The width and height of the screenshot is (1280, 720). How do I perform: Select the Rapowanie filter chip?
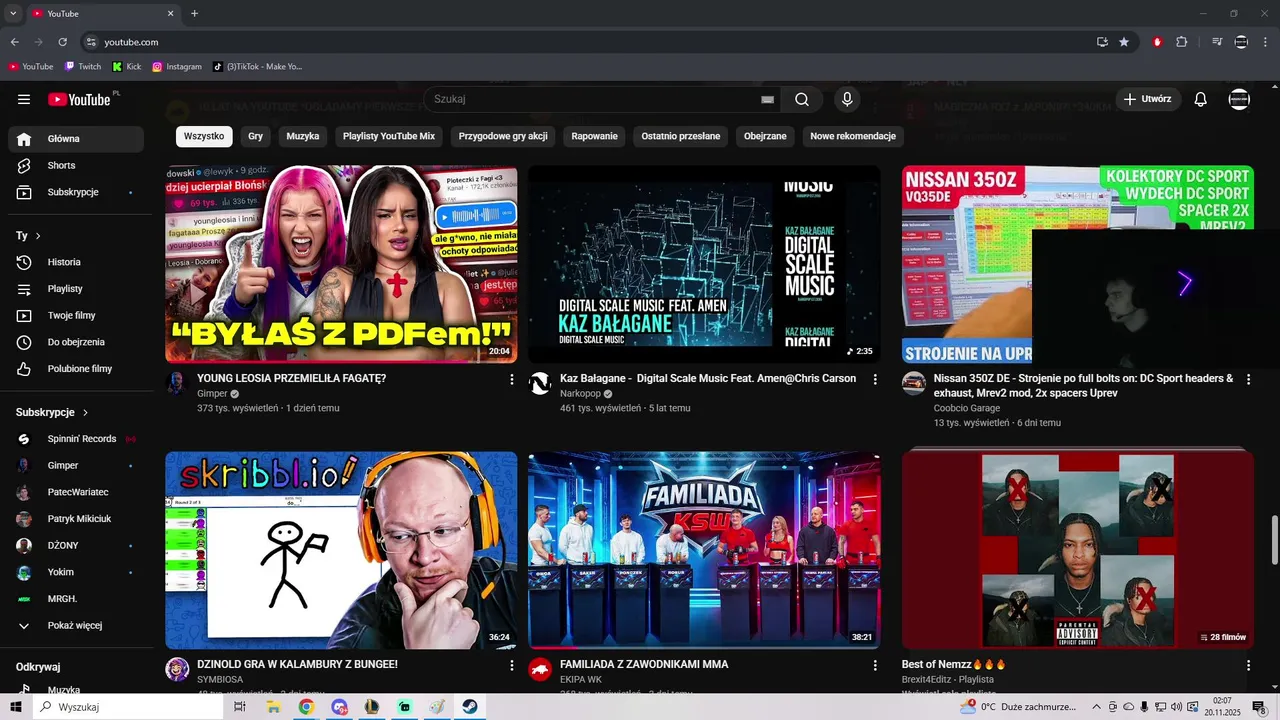tap(595, 136)
